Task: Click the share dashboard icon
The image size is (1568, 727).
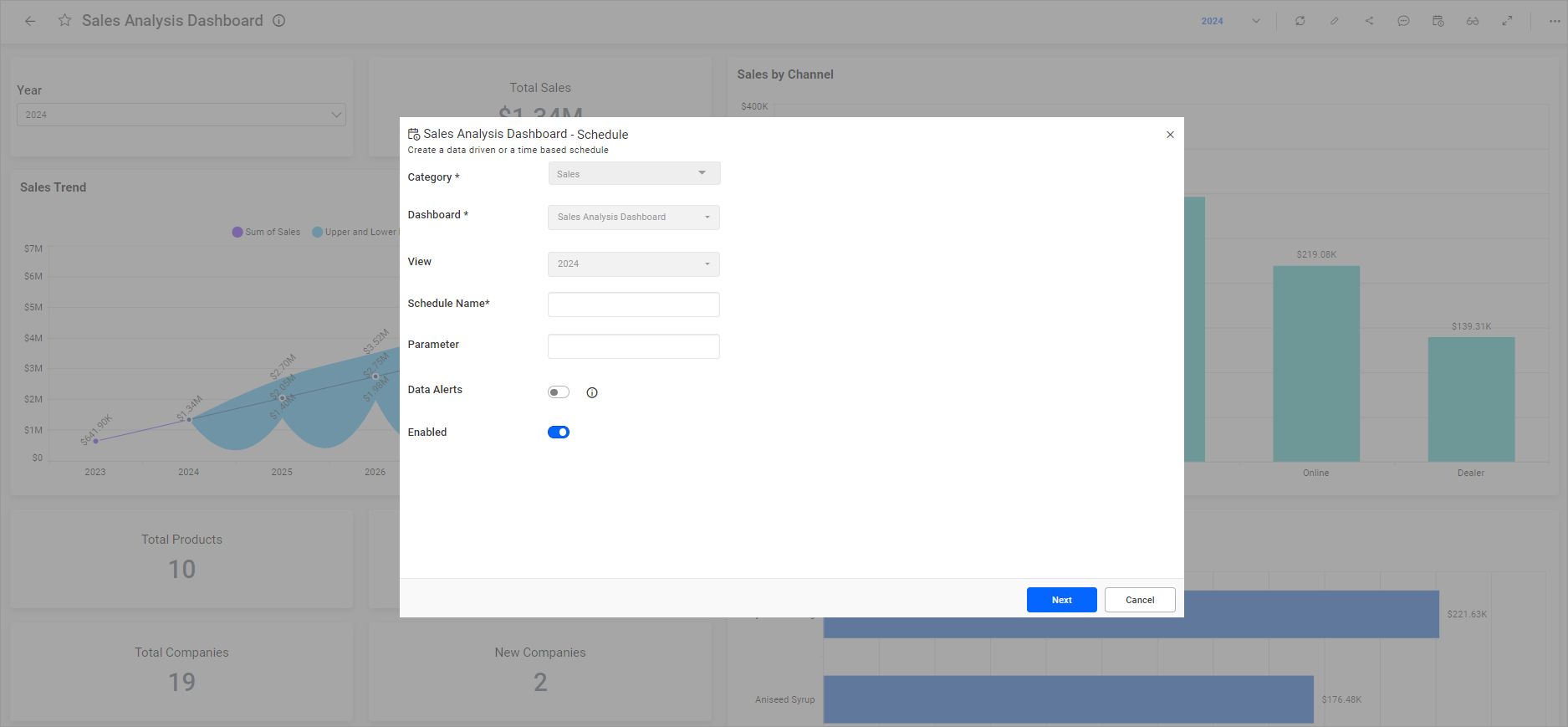Action: [x=1369, y=21]
